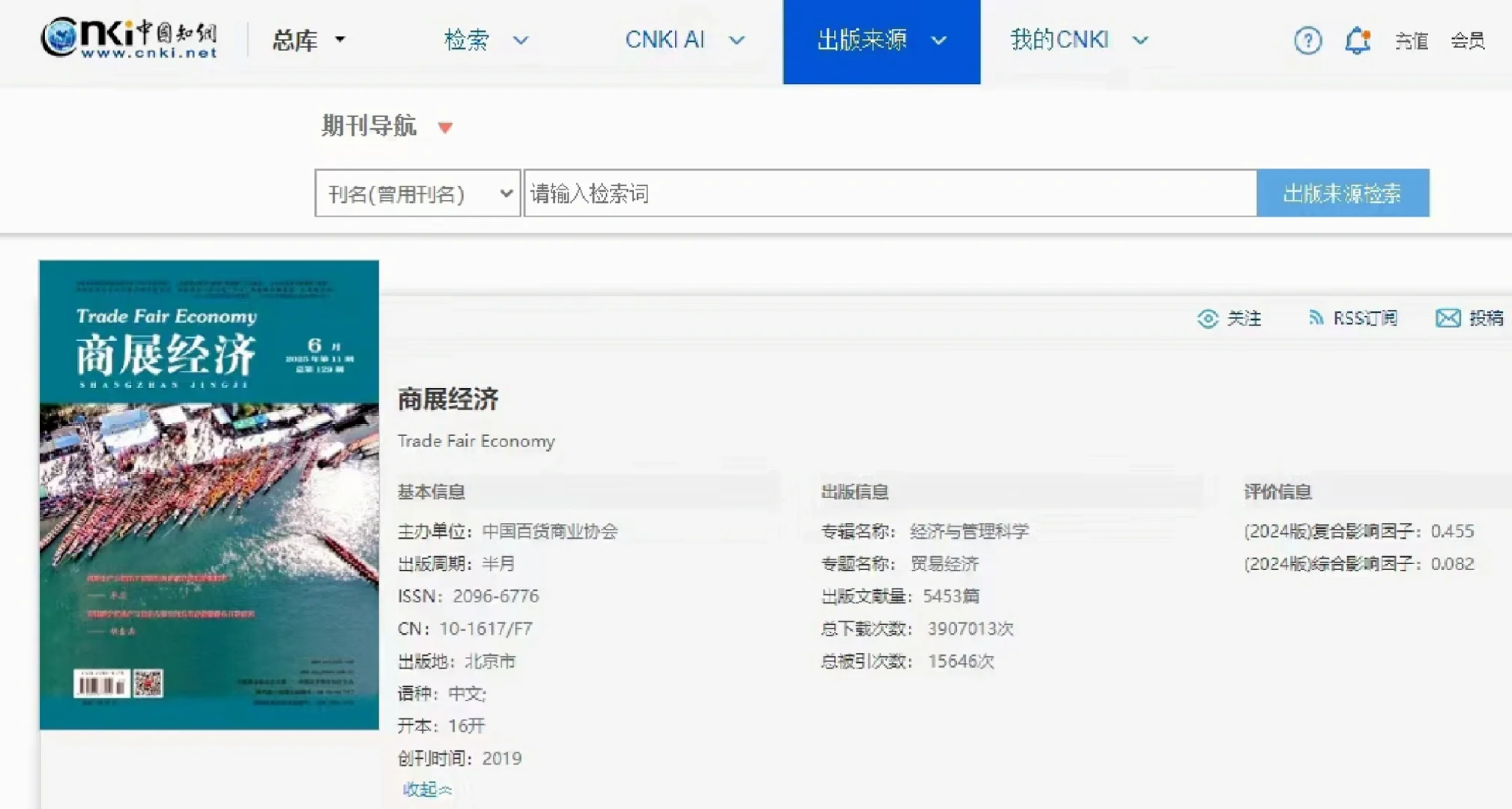Click the 出版来源检索 search button
This screenshot has height=809, width=1512.
click(1342, 193)
